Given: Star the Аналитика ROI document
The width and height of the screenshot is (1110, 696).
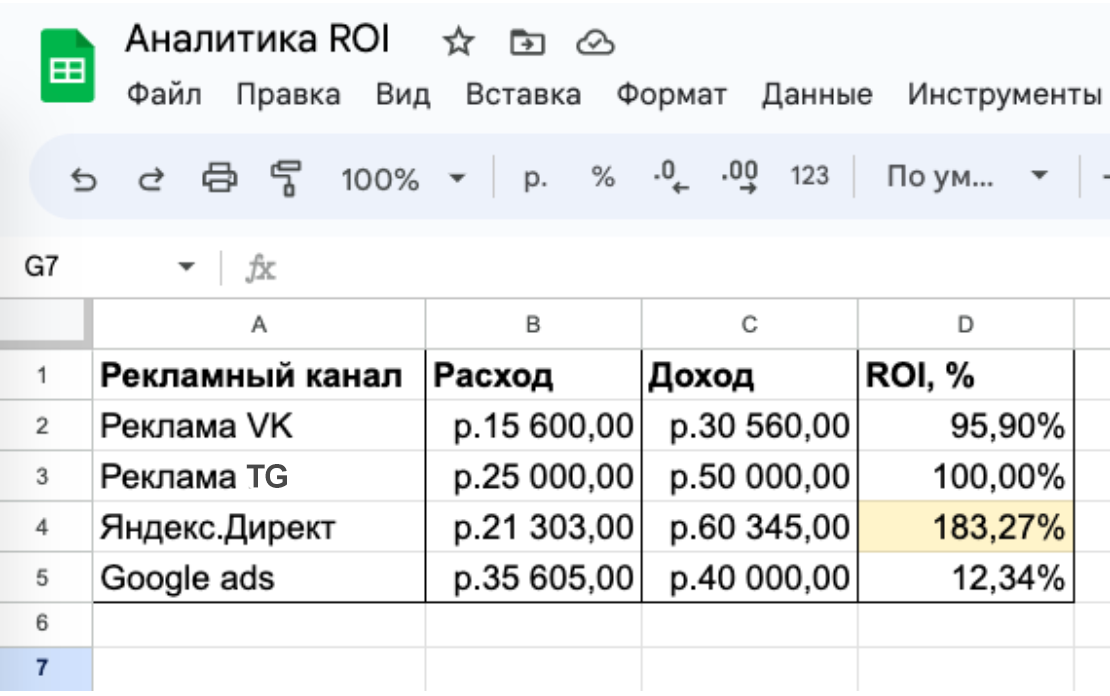Looking at the screenshot, I should pyautogui.click(x=457, y=43).
